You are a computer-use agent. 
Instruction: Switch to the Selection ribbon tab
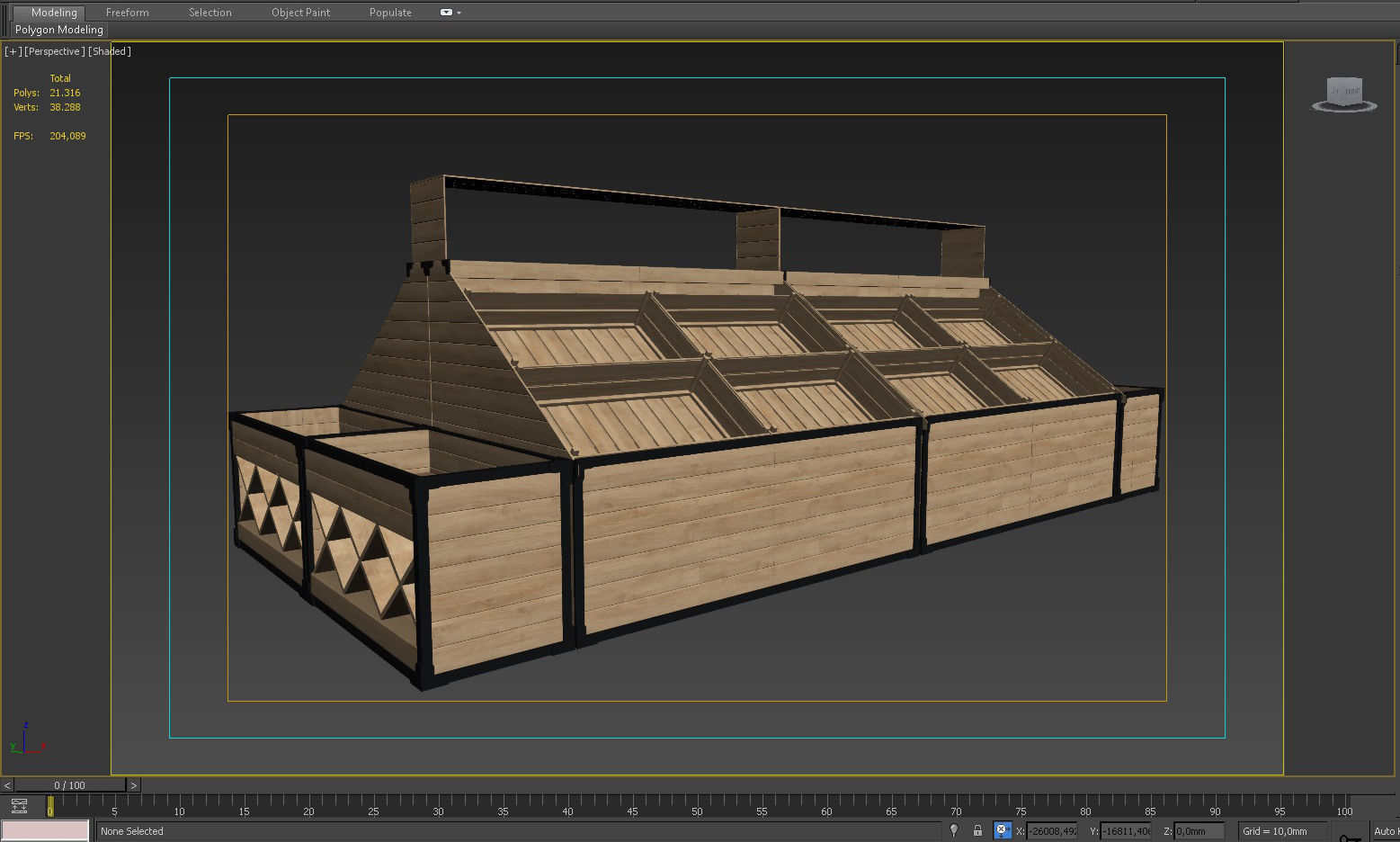pos(210,13)
